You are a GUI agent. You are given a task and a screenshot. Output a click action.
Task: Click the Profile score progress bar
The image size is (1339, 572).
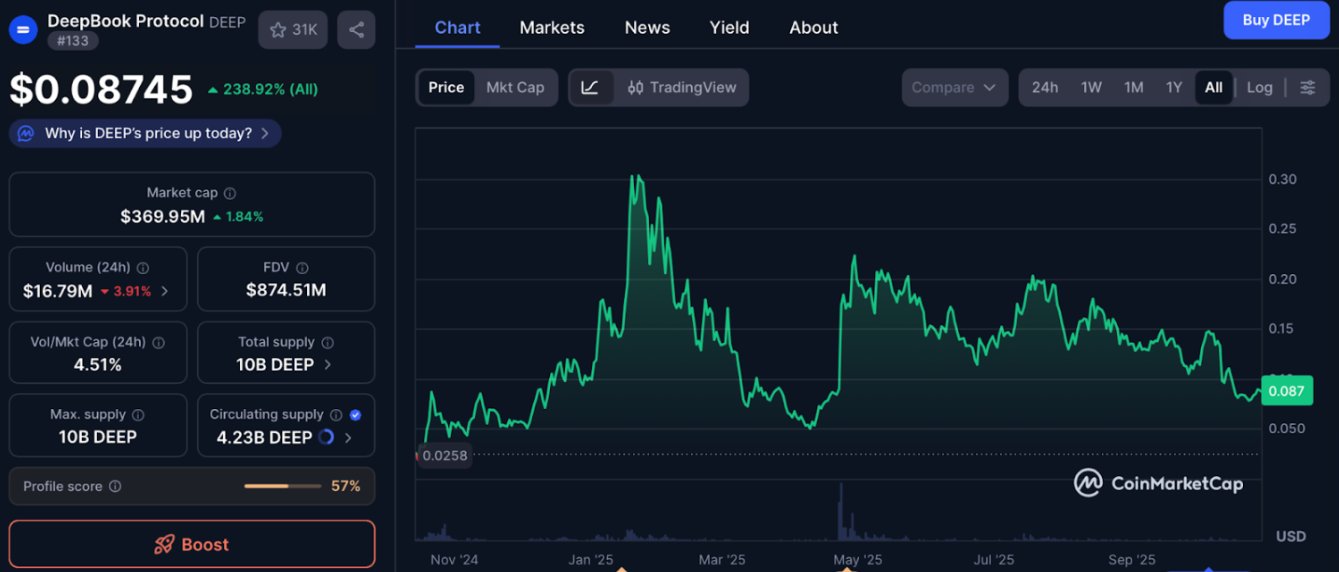pyautogui.click(x=281, y=487)
